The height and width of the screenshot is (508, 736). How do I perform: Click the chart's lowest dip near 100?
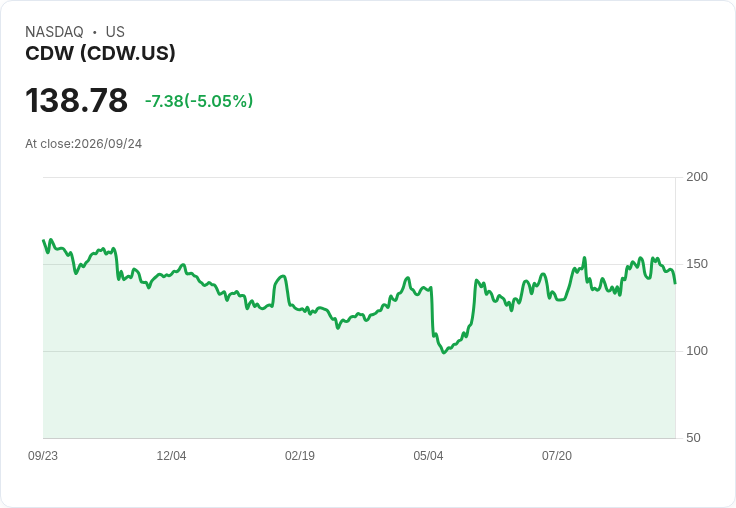[x=444, y=352]
